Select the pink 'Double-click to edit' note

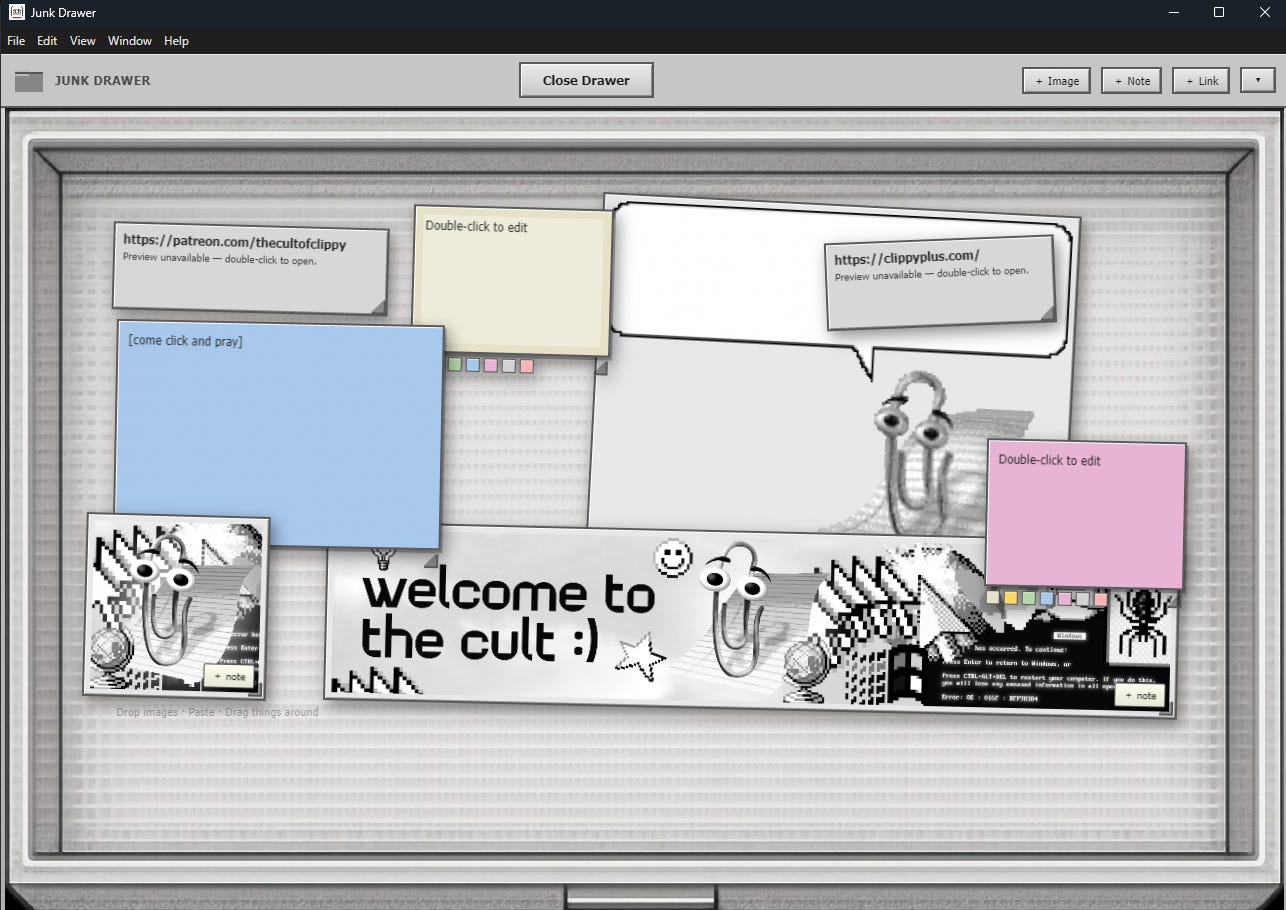(1086, 514)
